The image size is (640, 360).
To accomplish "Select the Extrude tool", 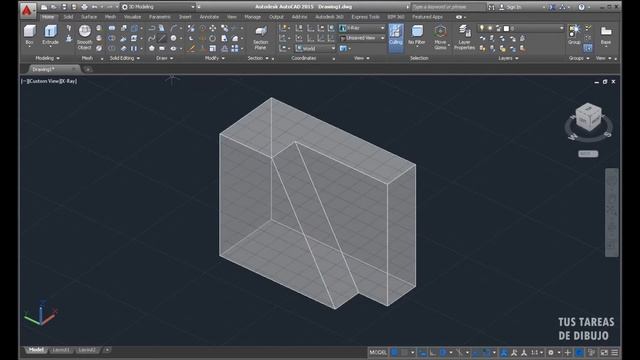I will [51, 35].
